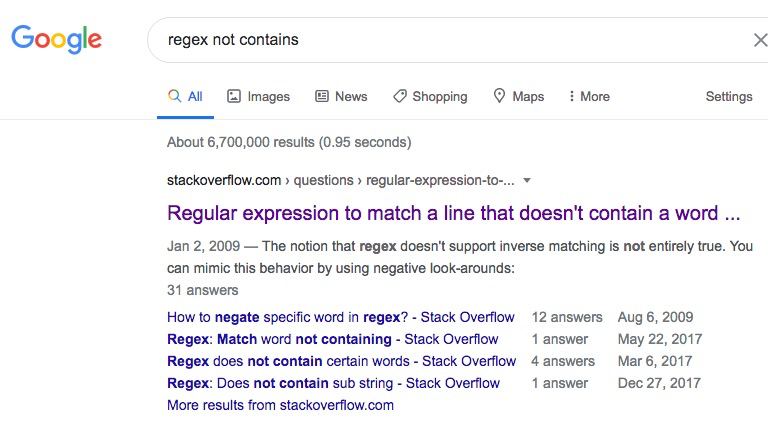Click the 'May 22, 2017' date

pos(660,339)
